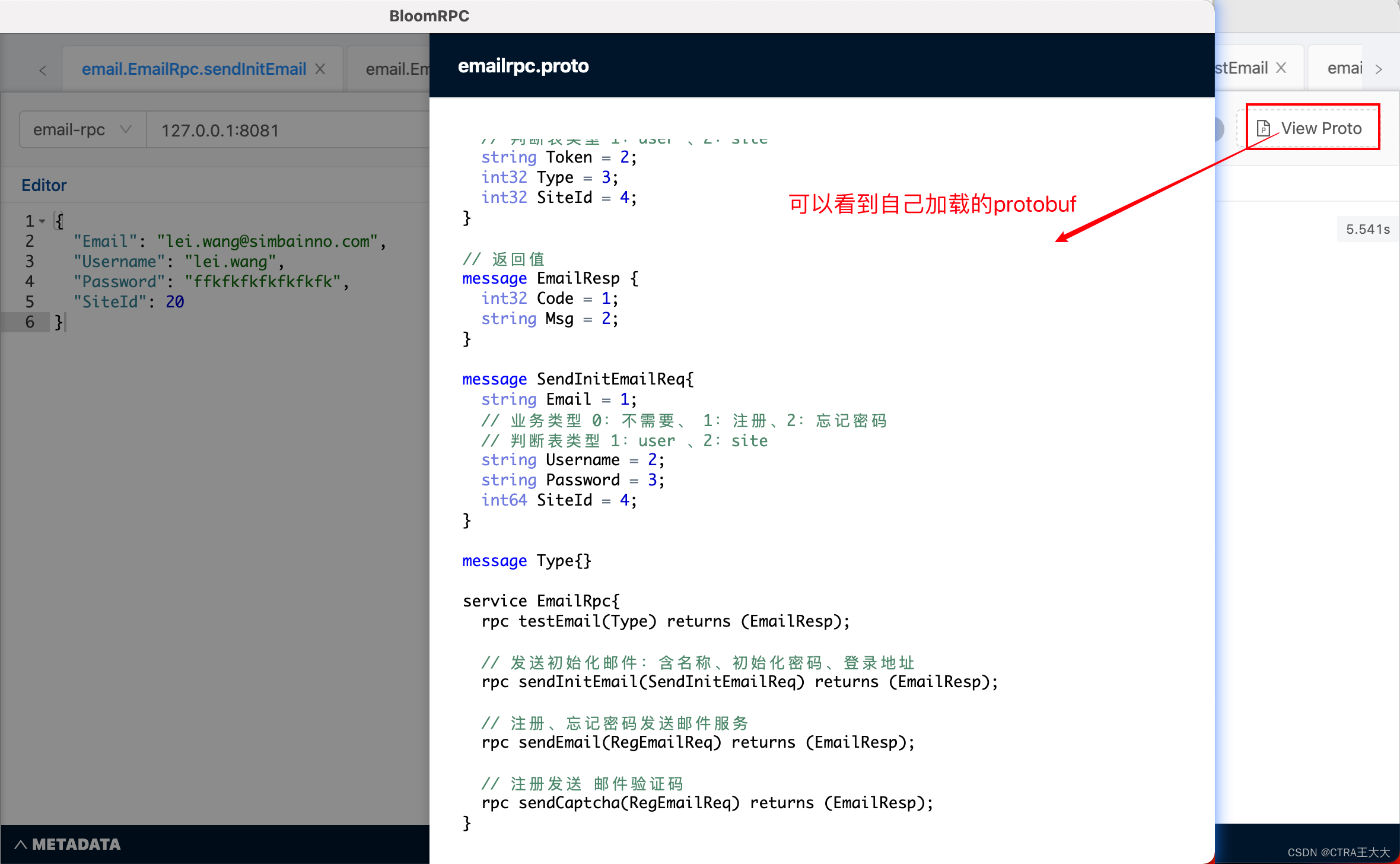Select the tab ending in stEmail
1400x864 pixels.
(x=1241, y=68)
